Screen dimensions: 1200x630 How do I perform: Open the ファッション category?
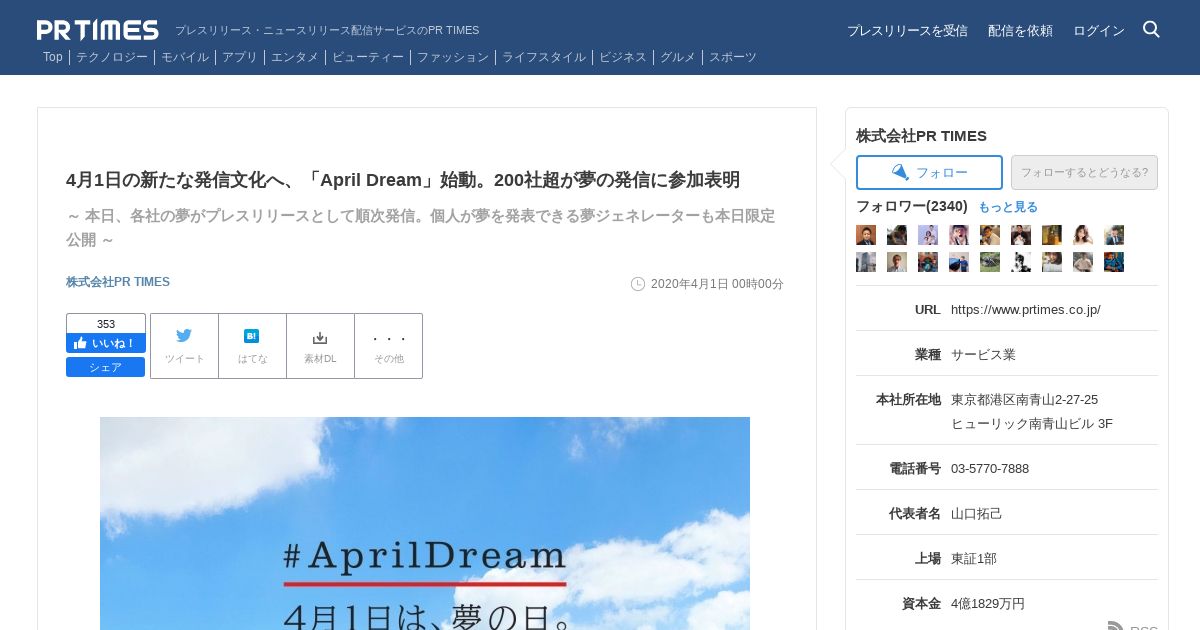[x=453, y=57]
